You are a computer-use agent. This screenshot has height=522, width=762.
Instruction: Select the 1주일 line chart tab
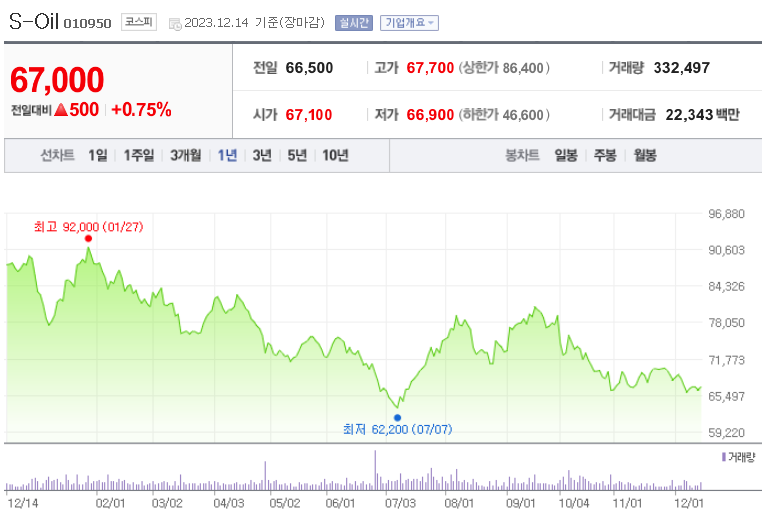(139, 156)
